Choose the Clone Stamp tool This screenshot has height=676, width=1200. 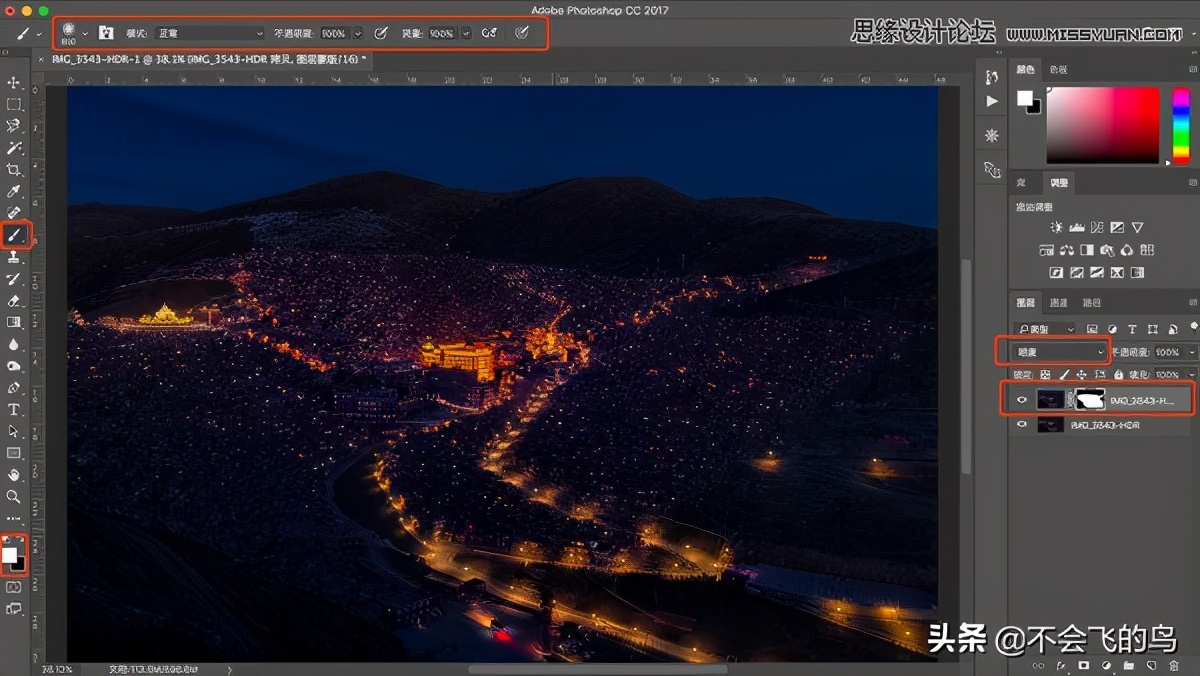[14, 257]
